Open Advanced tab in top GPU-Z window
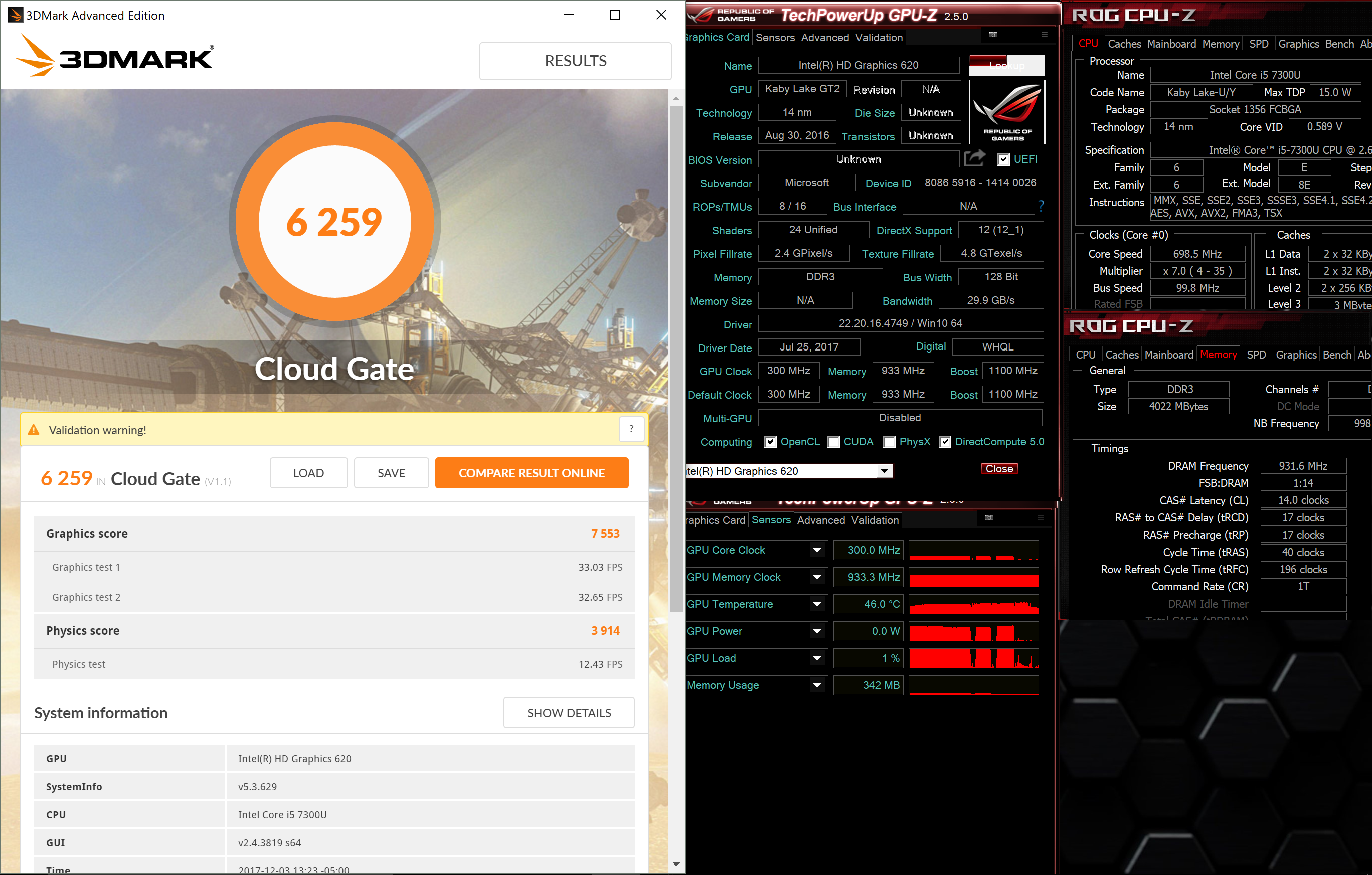This screenshot has height=875, width=1372. click(825, 38)
